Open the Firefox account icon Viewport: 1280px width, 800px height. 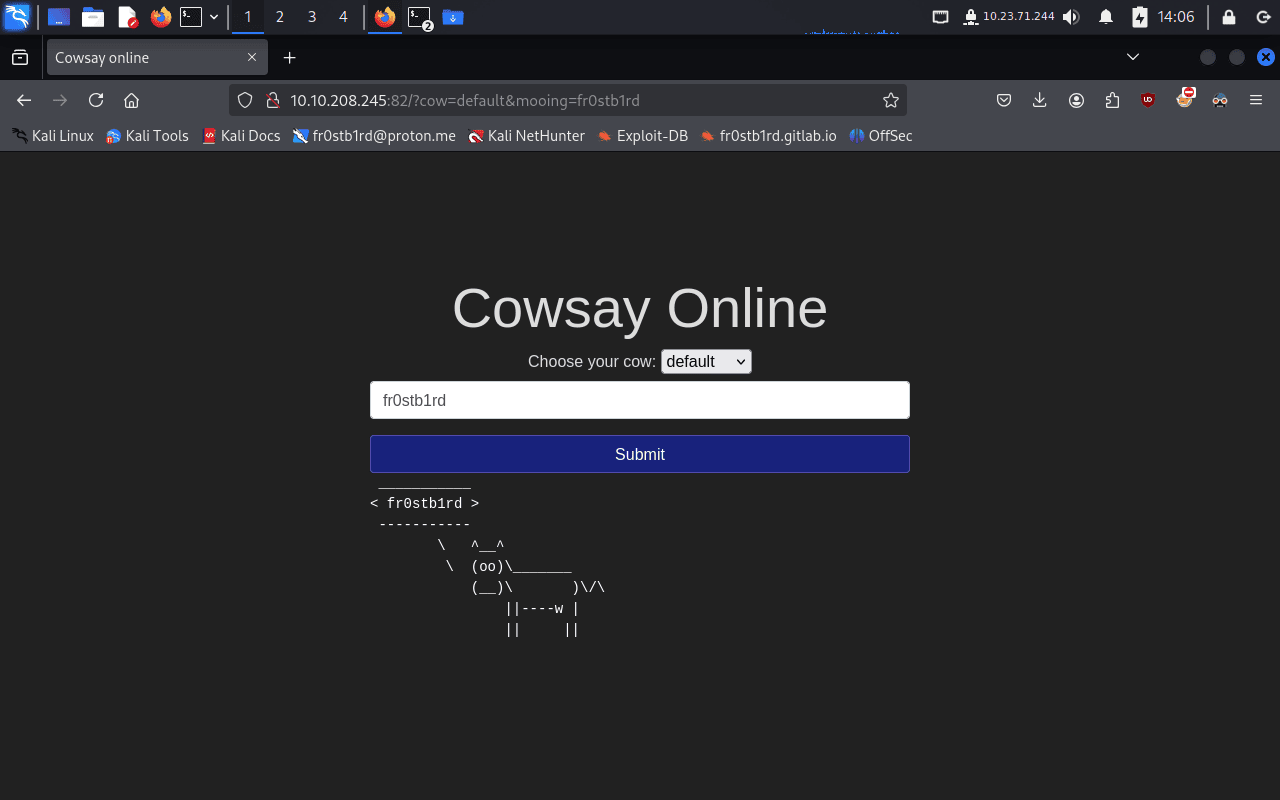click(1076, 100)
